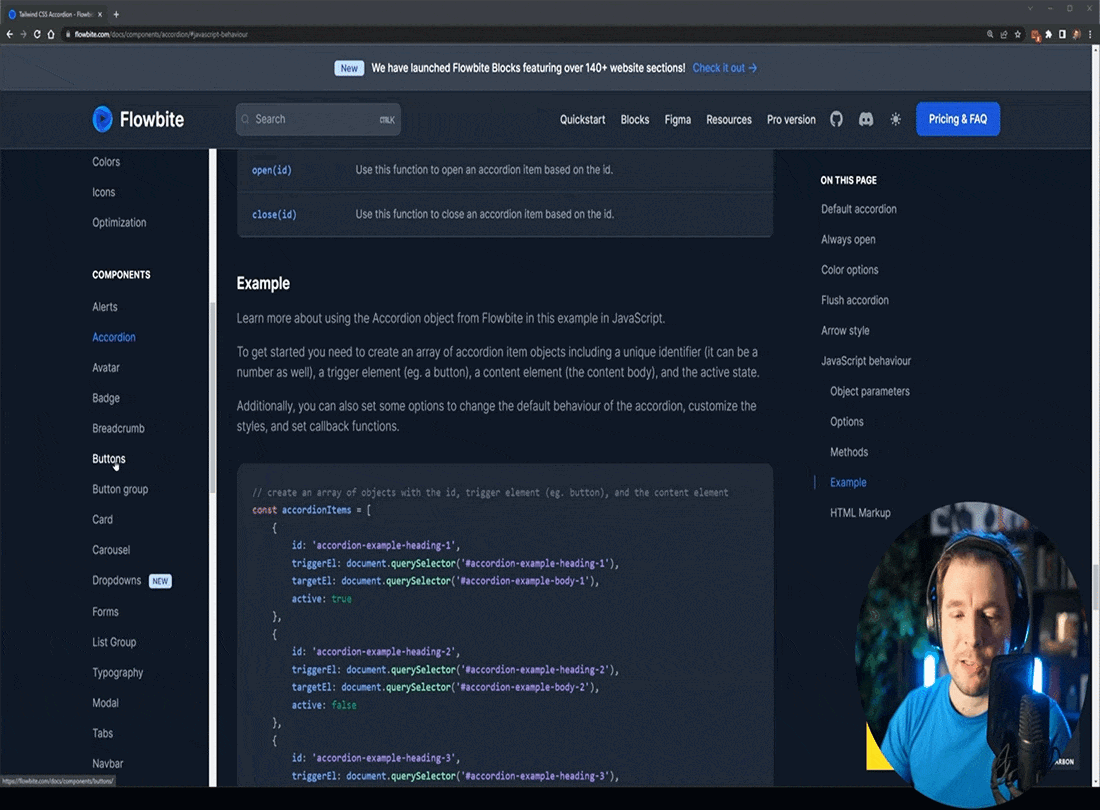Bookmark this page with the star icon
1100x810 pixels.
[x=1018, y=34]
